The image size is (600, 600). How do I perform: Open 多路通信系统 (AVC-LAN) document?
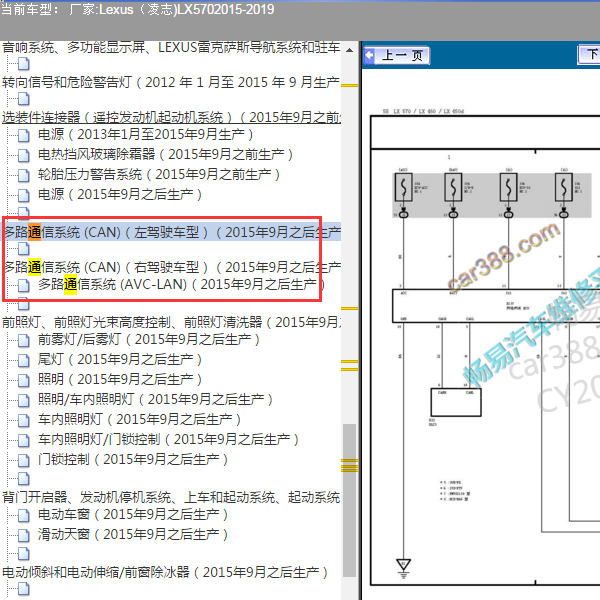(x=181, y=284)
